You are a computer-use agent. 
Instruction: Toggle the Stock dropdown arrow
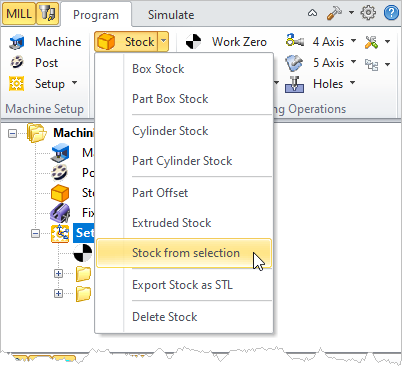pos(163,42)
